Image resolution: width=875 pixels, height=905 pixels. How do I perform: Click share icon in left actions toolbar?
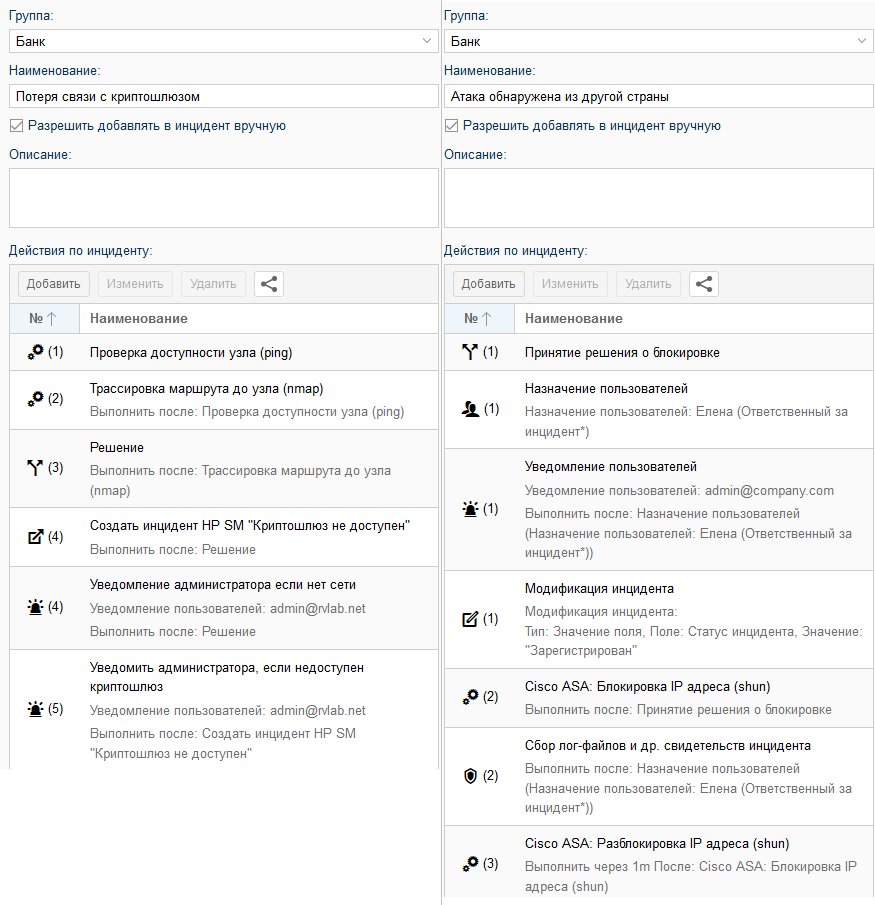coord(269,284)
